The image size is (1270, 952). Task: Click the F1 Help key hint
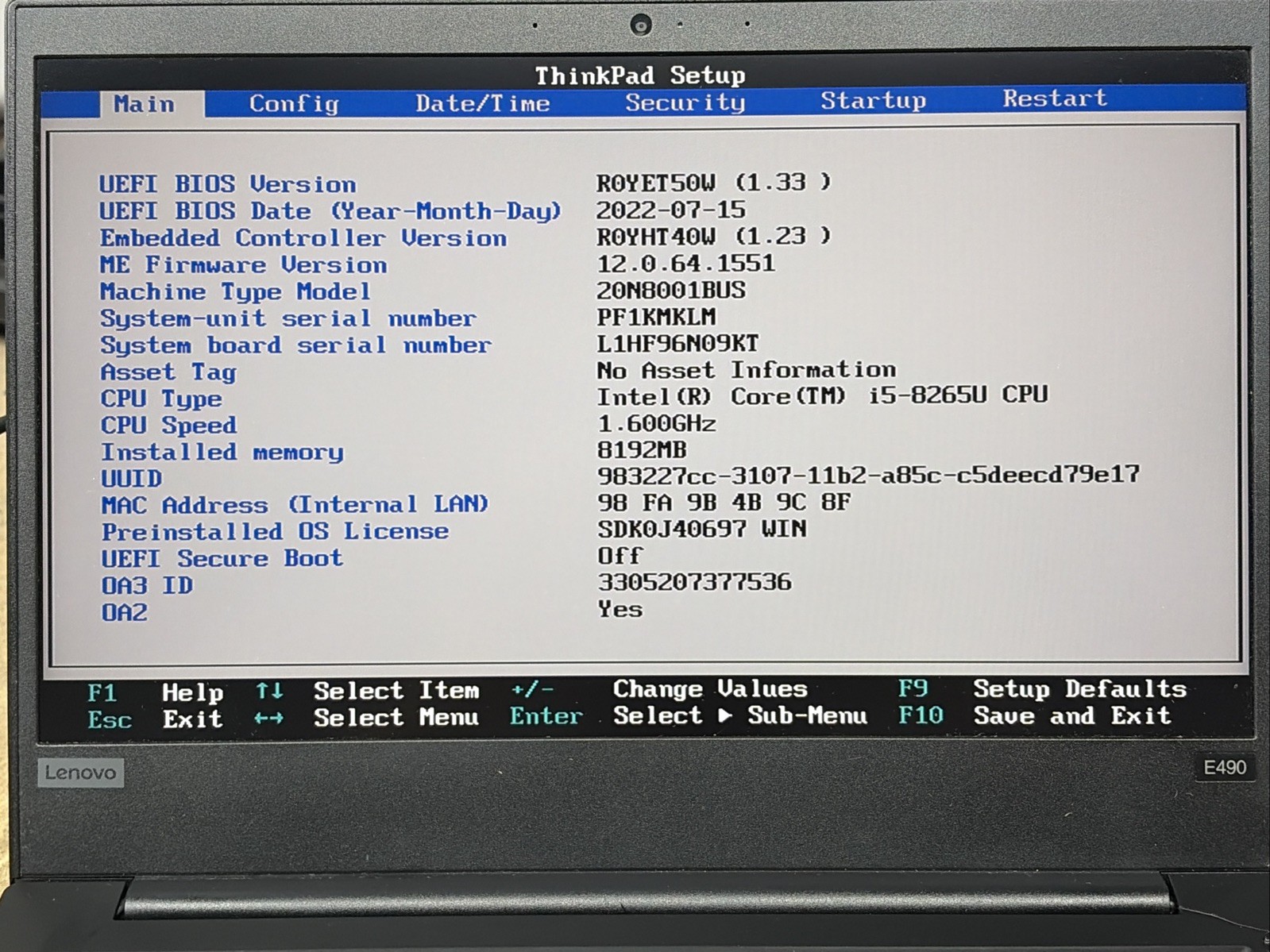155,692
